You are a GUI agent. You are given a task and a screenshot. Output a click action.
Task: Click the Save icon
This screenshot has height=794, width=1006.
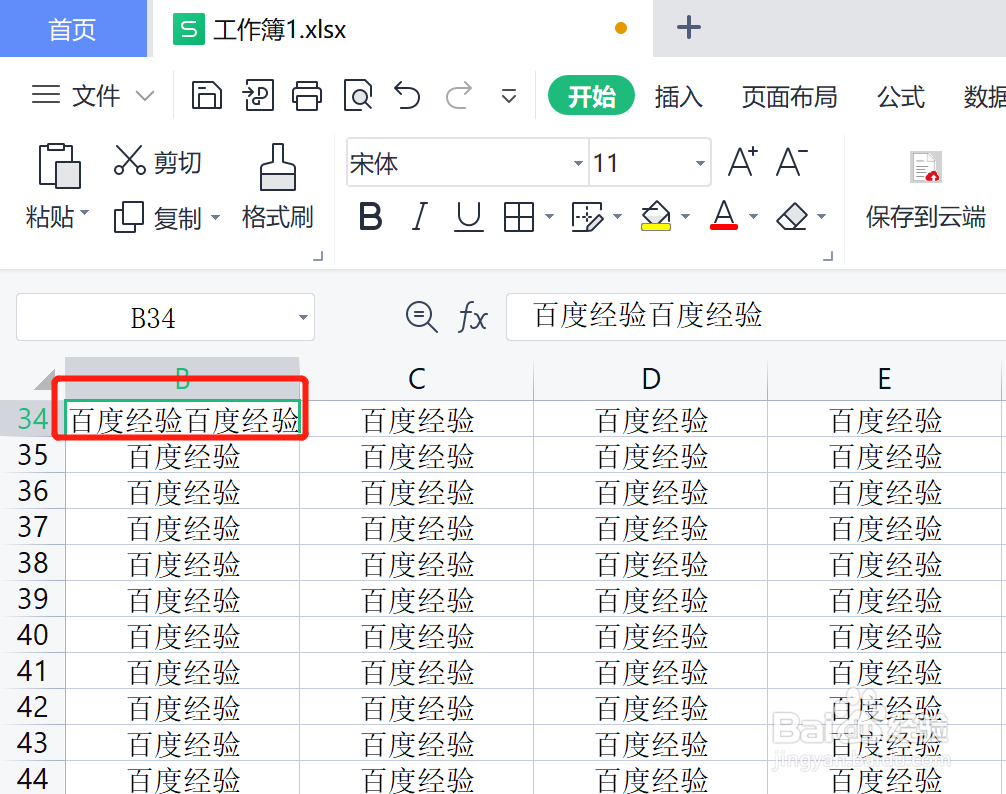pos(206,96)
